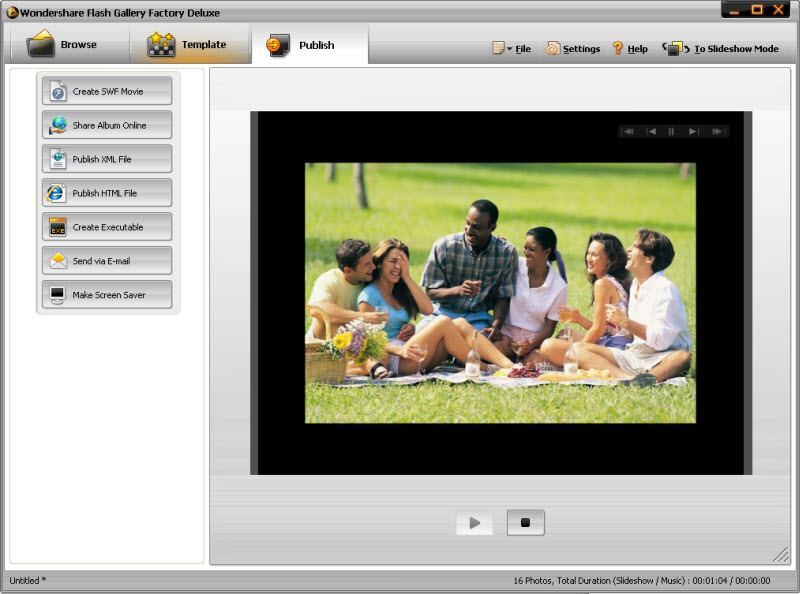Select Create Executable
This screenshot has width=800, height=594.
[106, 227]
